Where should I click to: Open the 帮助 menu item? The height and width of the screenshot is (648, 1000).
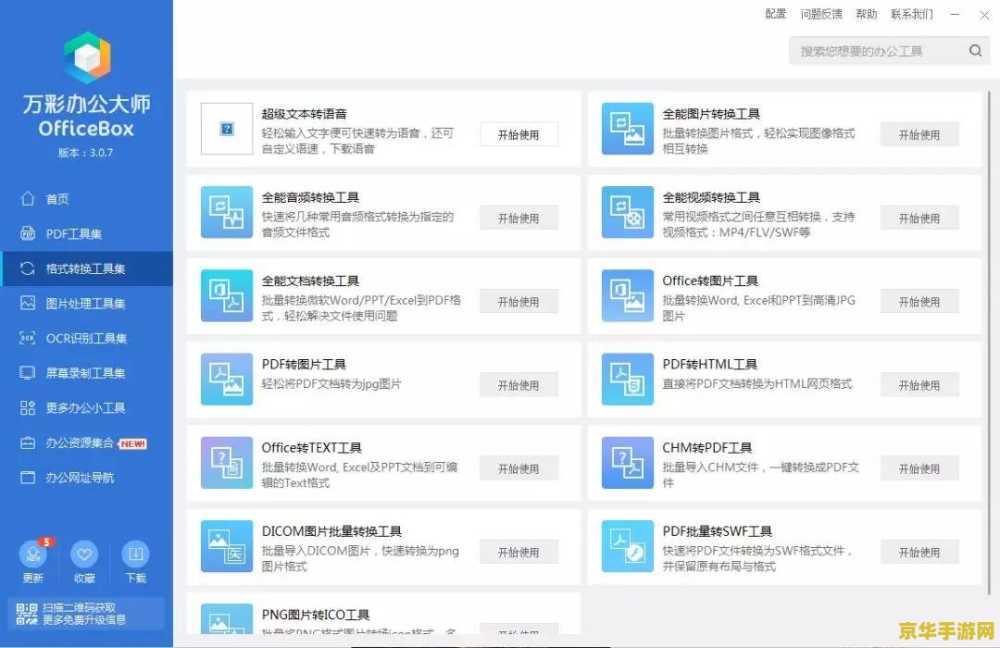pos(866,14)
